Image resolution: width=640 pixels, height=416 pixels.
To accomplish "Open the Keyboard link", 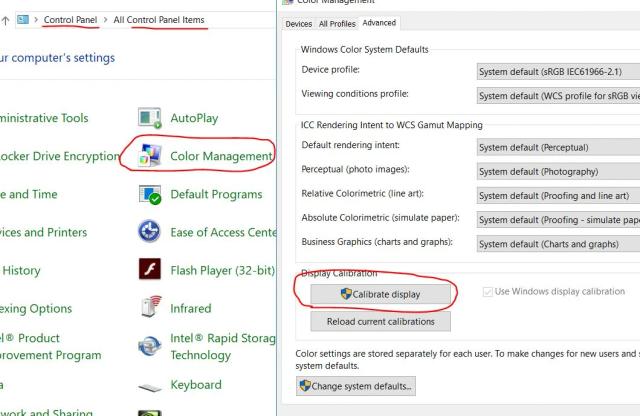I will tap(196, 385).
